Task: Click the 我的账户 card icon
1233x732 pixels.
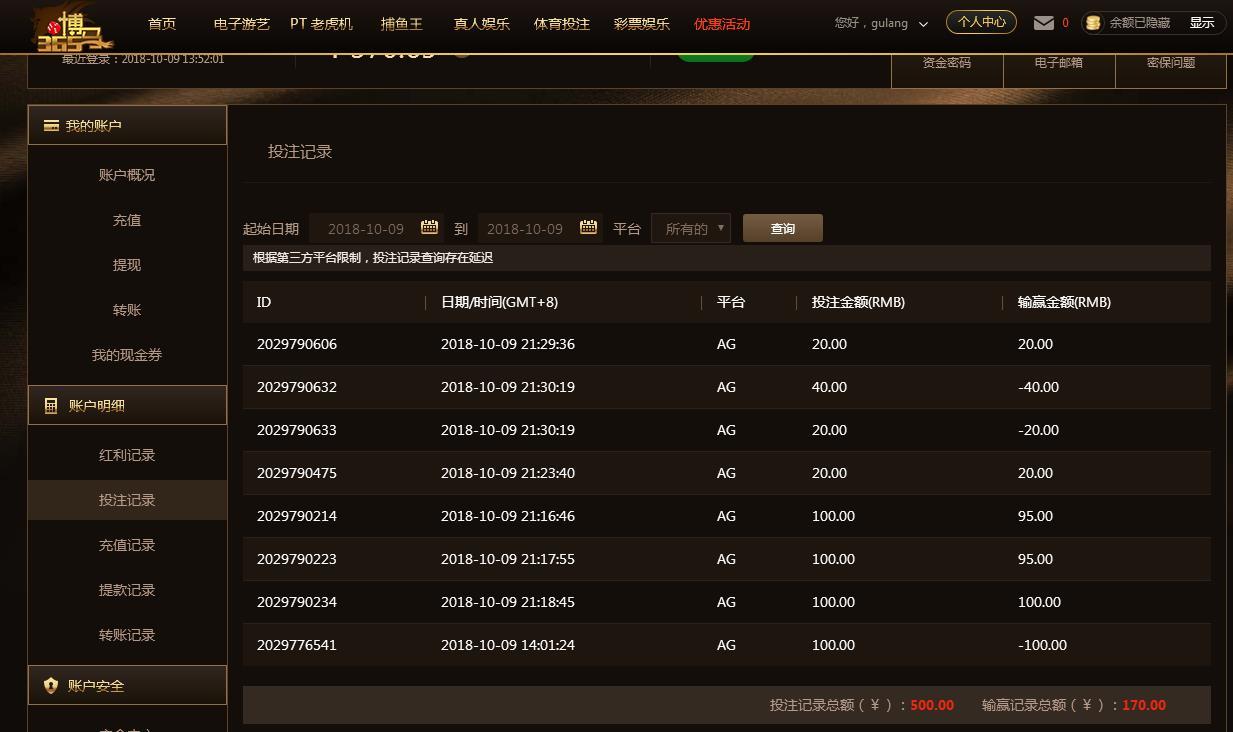Action: [51, 126]
